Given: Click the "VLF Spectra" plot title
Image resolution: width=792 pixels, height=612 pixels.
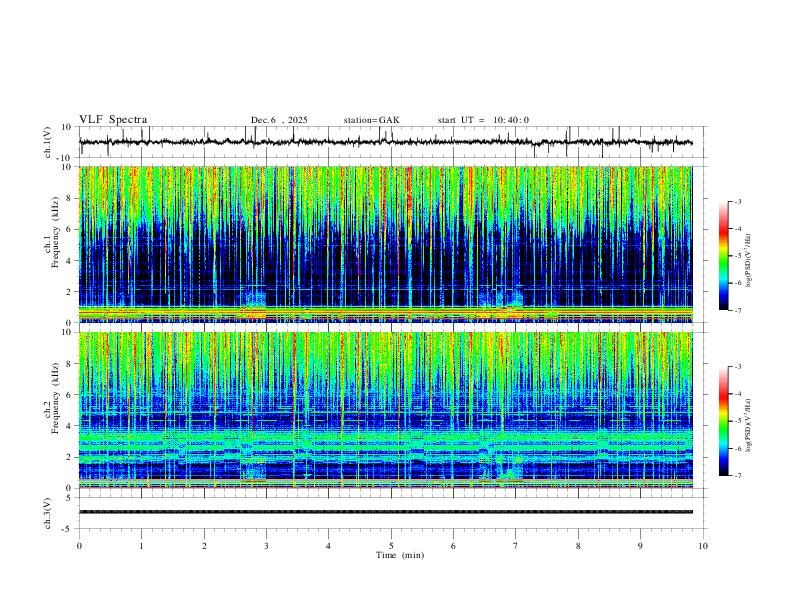Looking at the screenshot, I should tap(113, 120).
